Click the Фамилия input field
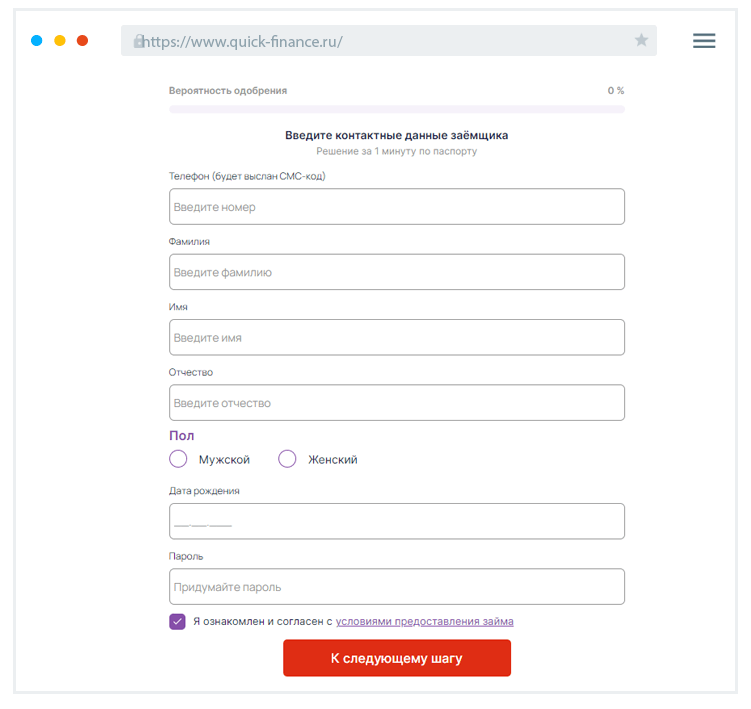The width and height of the screenshot is (751, 709). click(x=397, y=272)
